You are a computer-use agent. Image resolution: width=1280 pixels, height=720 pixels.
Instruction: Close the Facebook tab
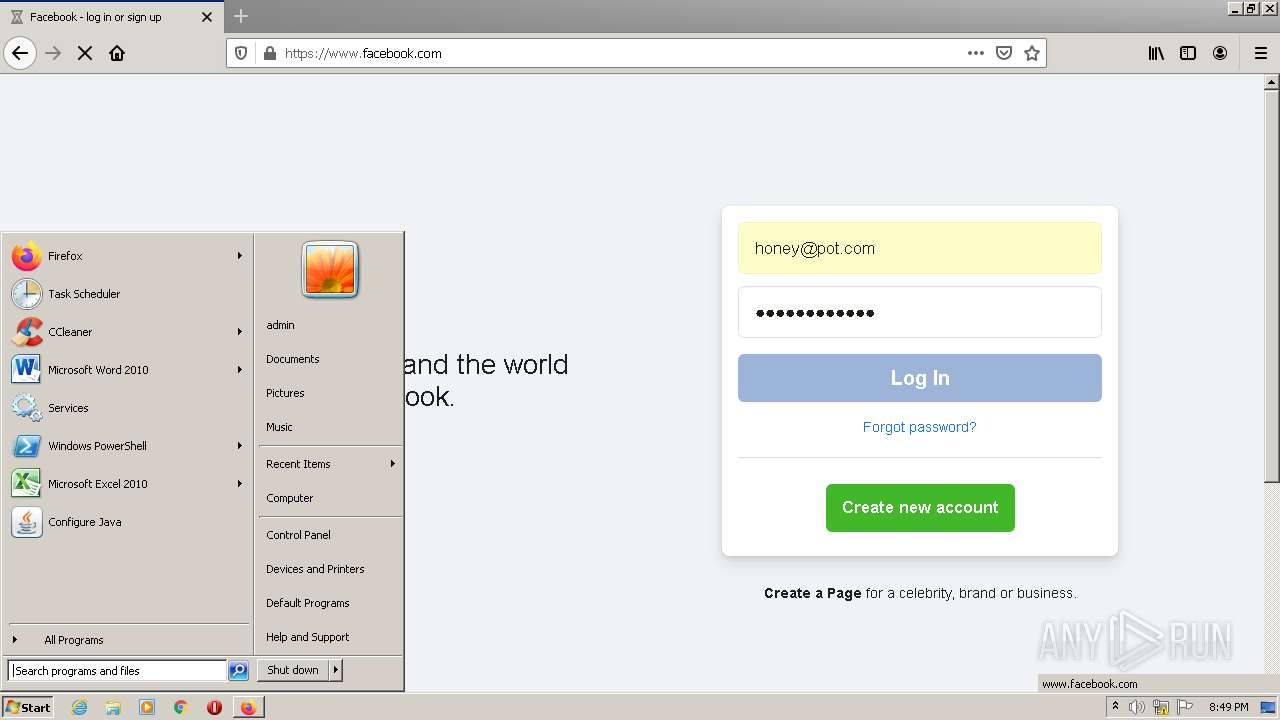pyautogui.click(x=207, y=17)
